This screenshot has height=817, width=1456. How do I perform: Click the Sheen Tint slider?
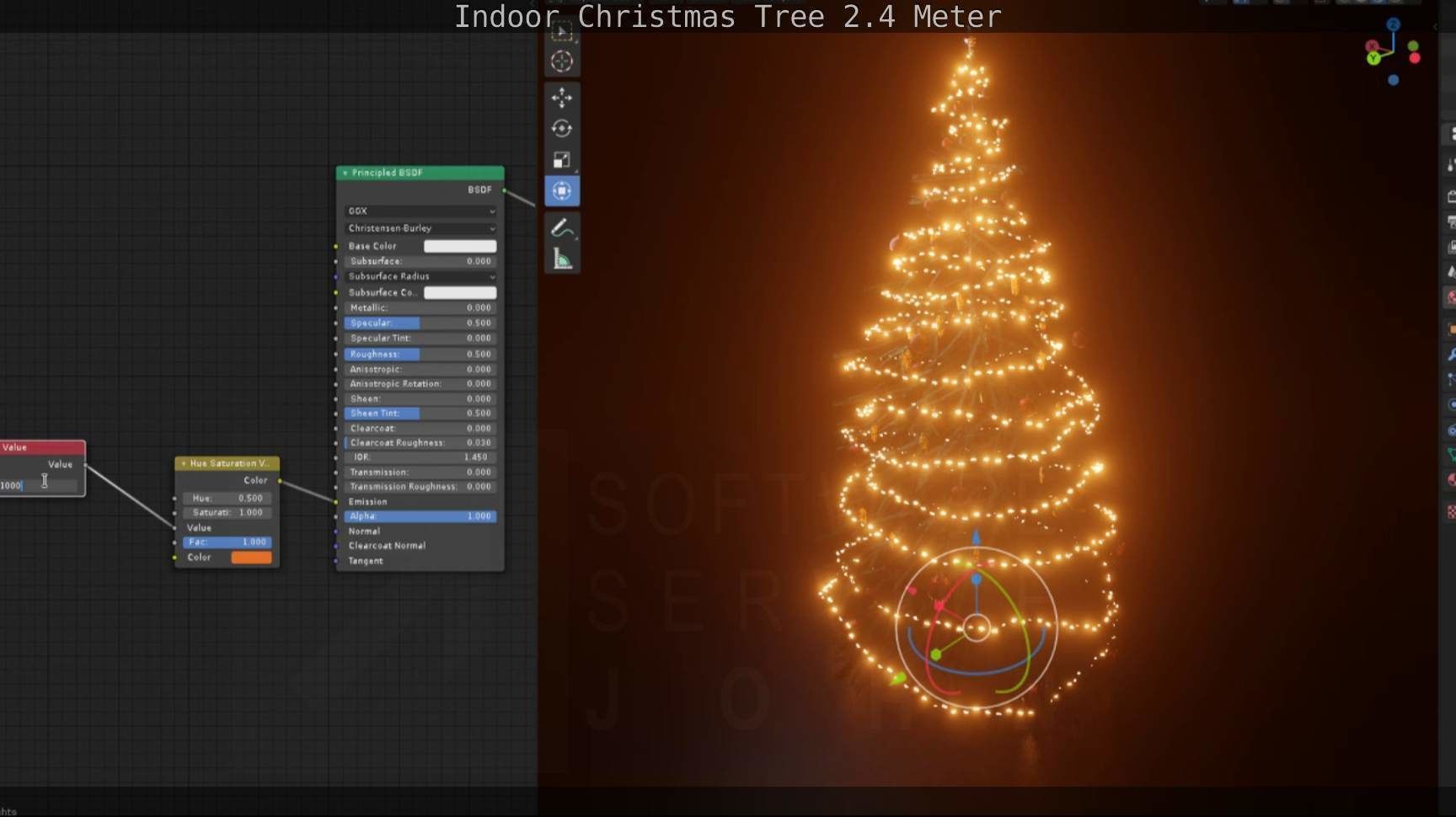(420, 414)
